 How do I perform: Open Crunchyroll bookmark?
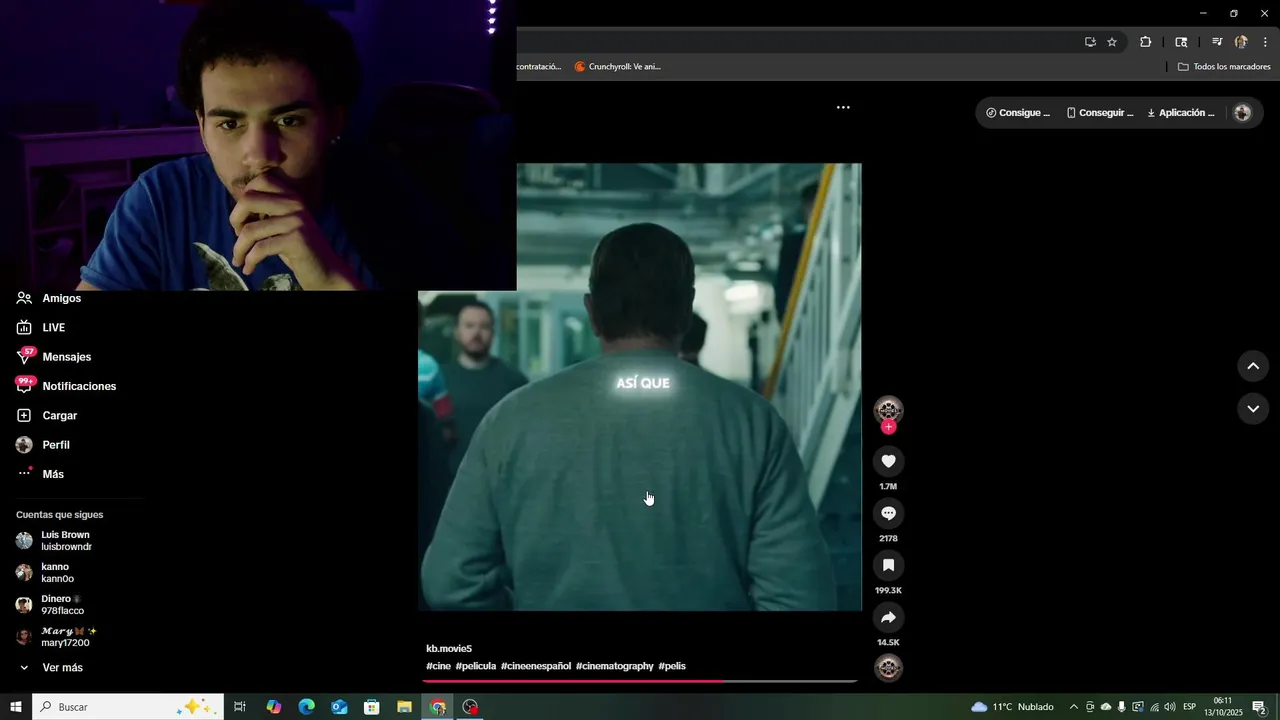[617, 67]
